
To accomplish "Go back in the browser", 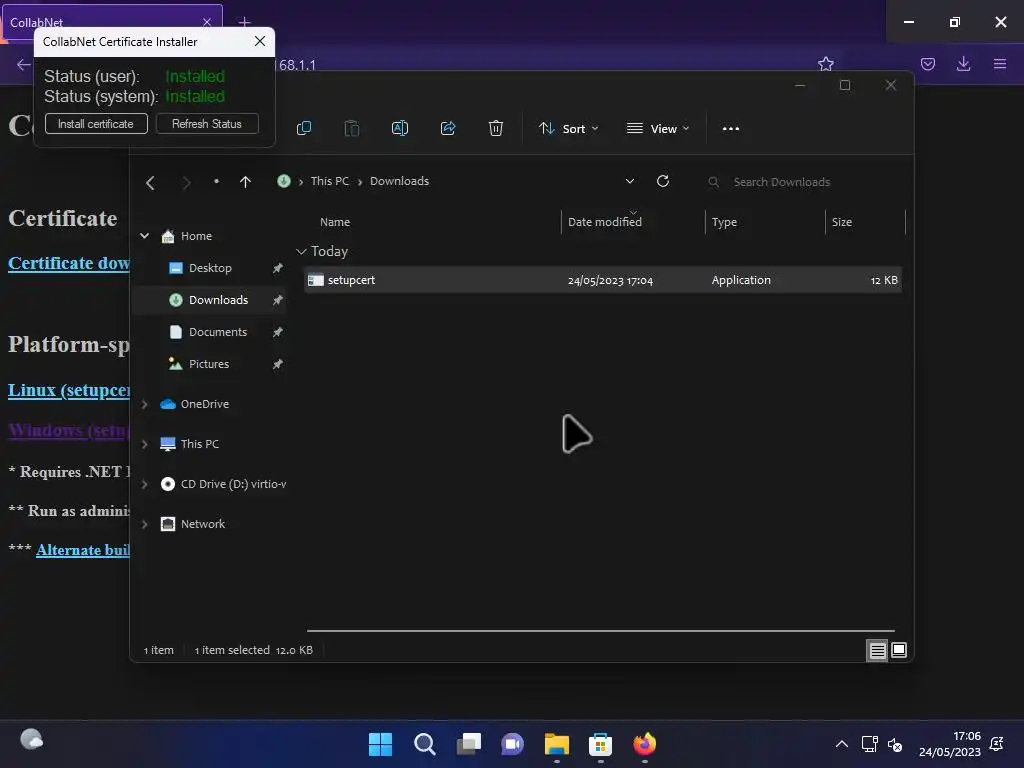I will point(24,64).
